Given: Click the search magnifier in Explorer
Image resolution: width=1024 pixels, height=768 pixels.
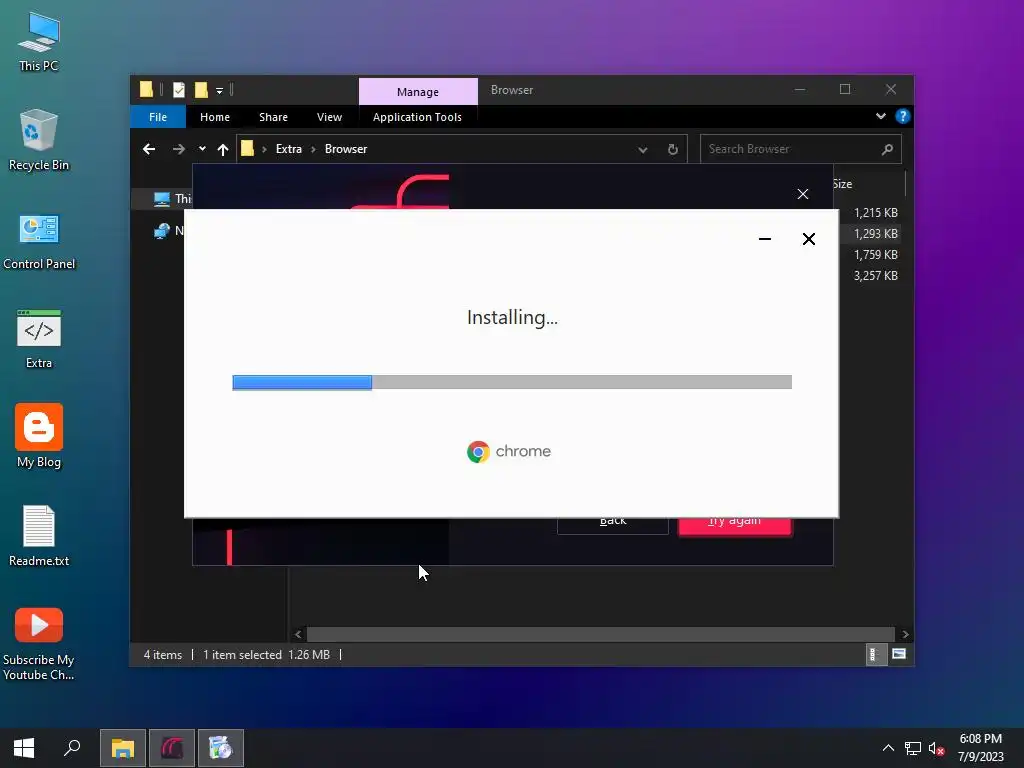Looking at the screenshot, I should (887, 150).
